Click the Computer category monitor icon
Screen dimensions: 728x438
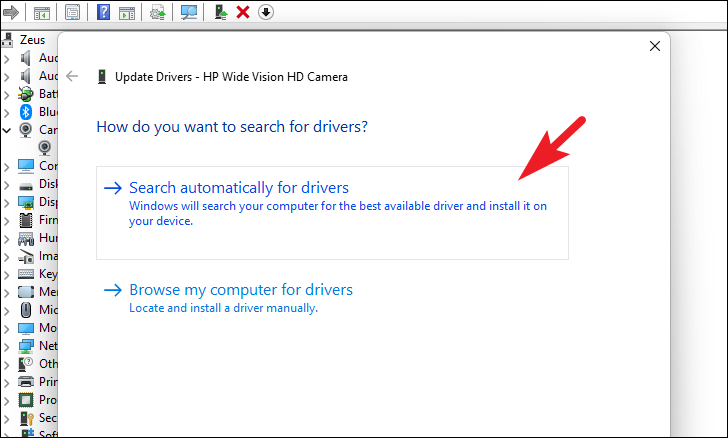(26, 166)
